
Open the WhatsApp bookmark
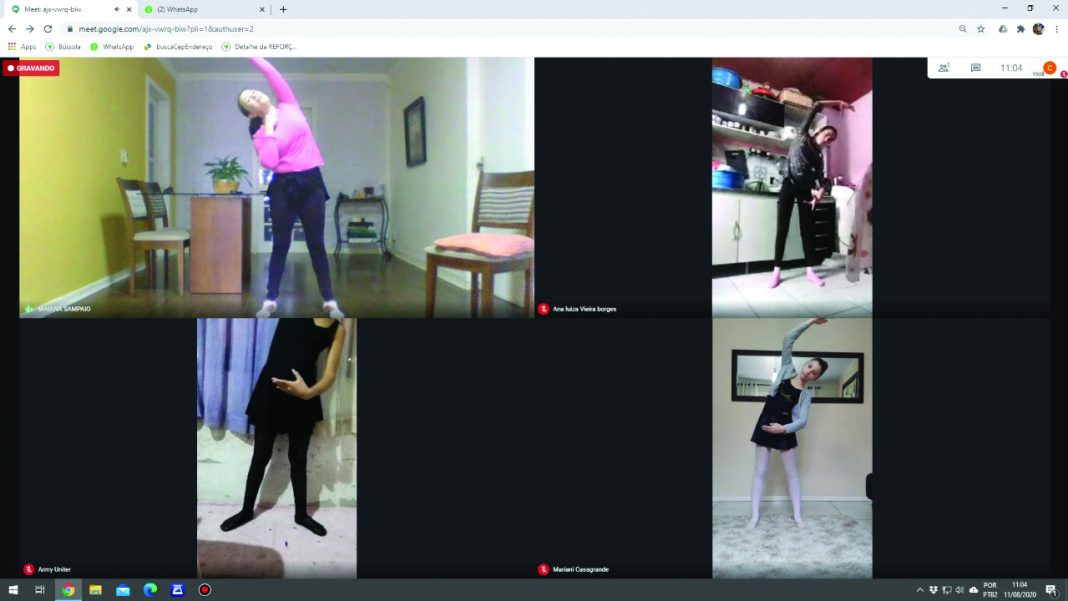(x=111, y=47)
